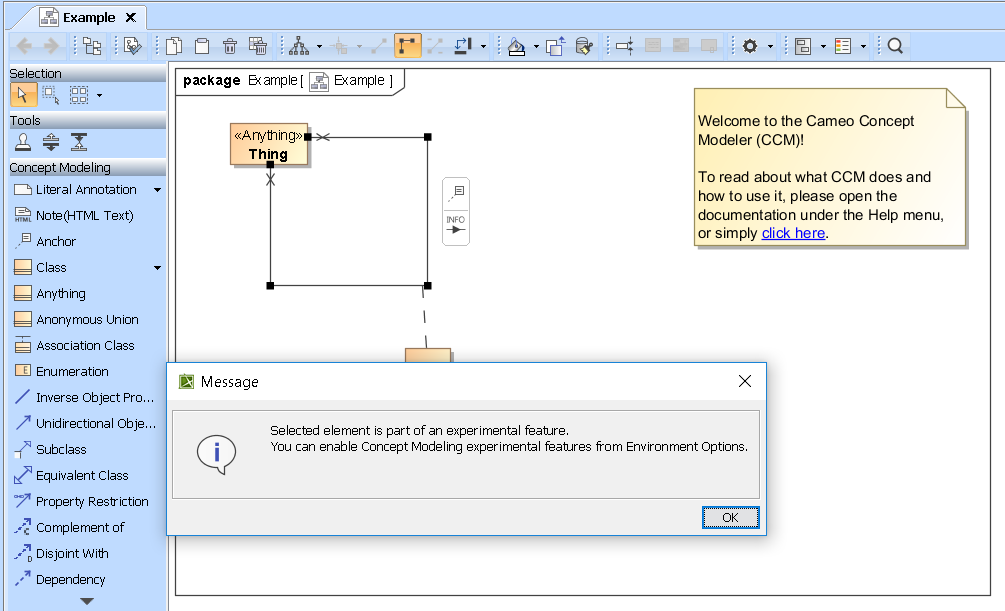The width and height of the screenshot is (1005, 611).
Task: Expand the Literal Annotation dropdown arrow
Action: pos(157,190)
